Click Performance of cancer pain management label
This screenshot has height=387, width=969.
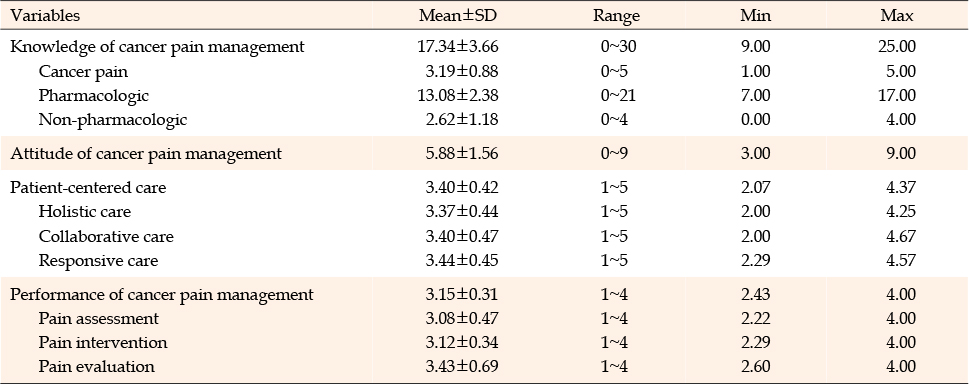tap(162, 294)
